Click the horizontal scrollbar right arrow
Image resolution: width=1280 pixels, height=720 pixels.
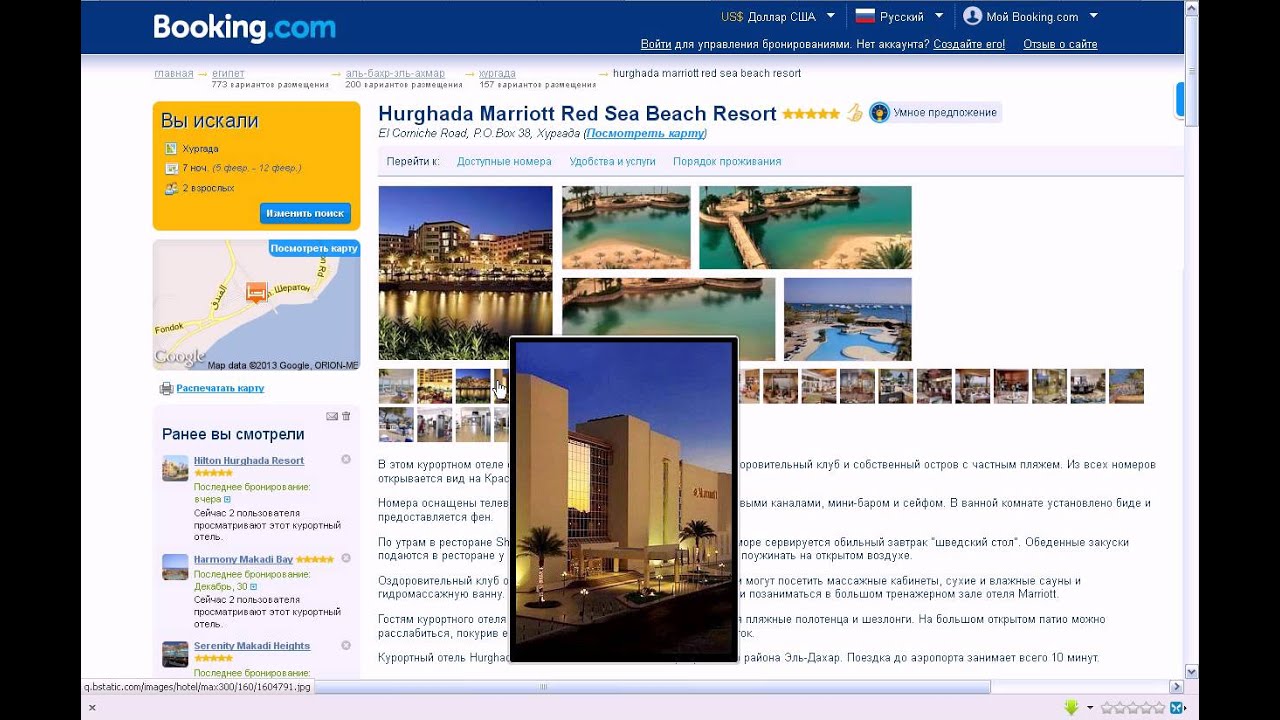[x=1176, y=687]
